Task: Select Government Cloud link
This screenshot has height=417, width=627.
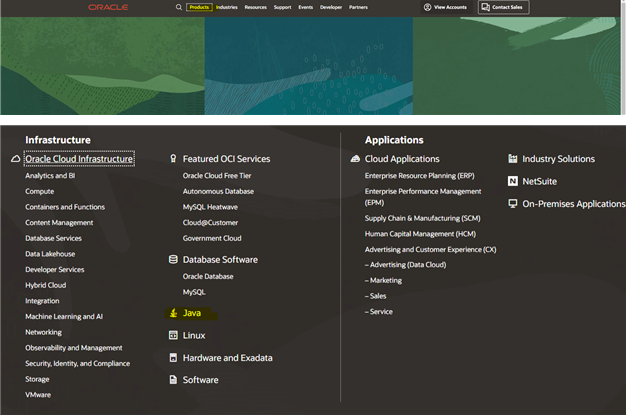Action: coord(212,238)
